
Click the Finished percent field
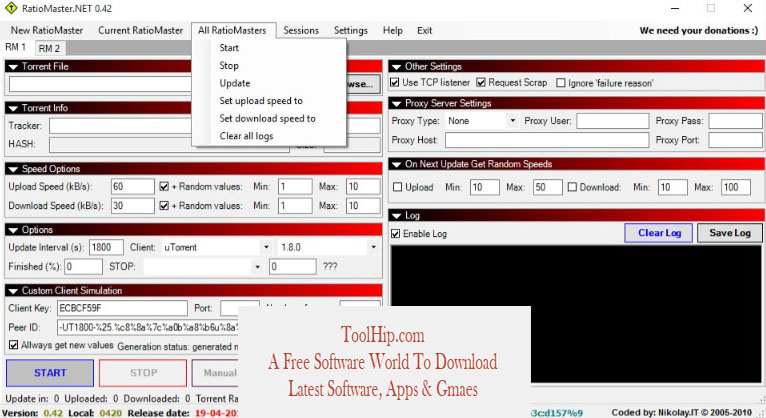pyautogui.click(x=84, y=267)
